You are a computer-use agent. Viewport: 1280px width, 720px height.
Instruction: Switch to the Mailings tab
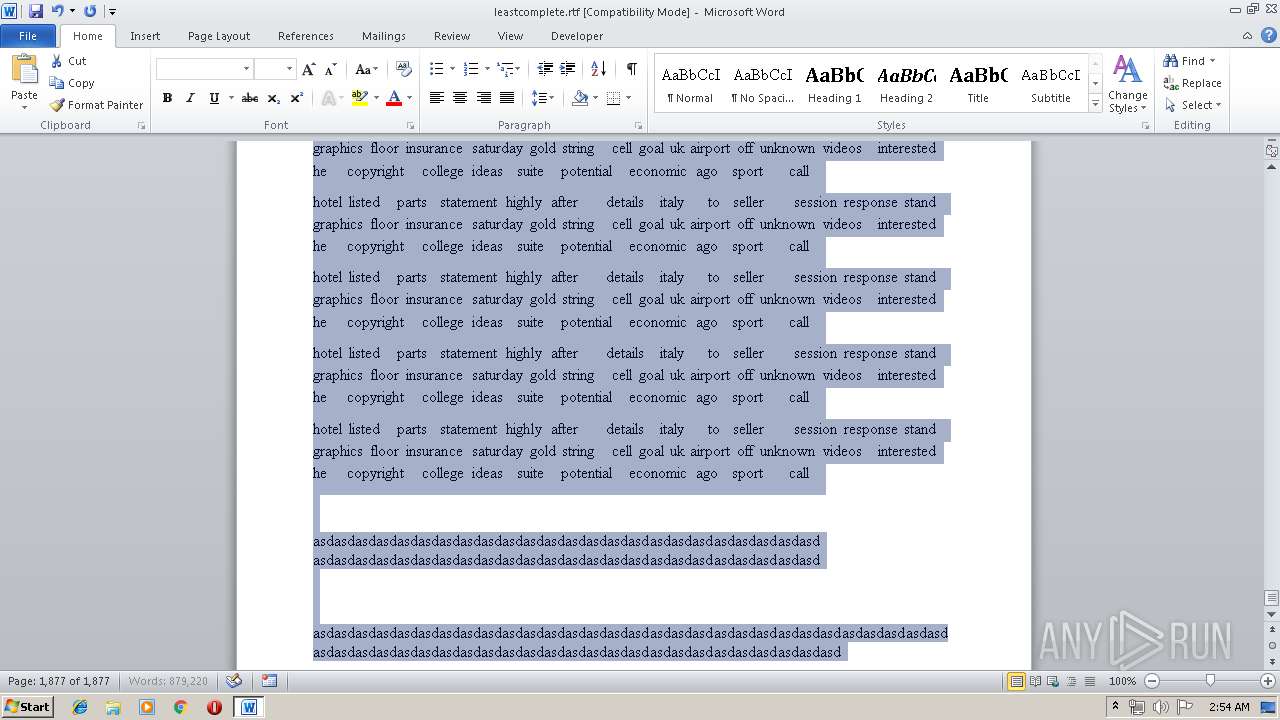point(384,36)
